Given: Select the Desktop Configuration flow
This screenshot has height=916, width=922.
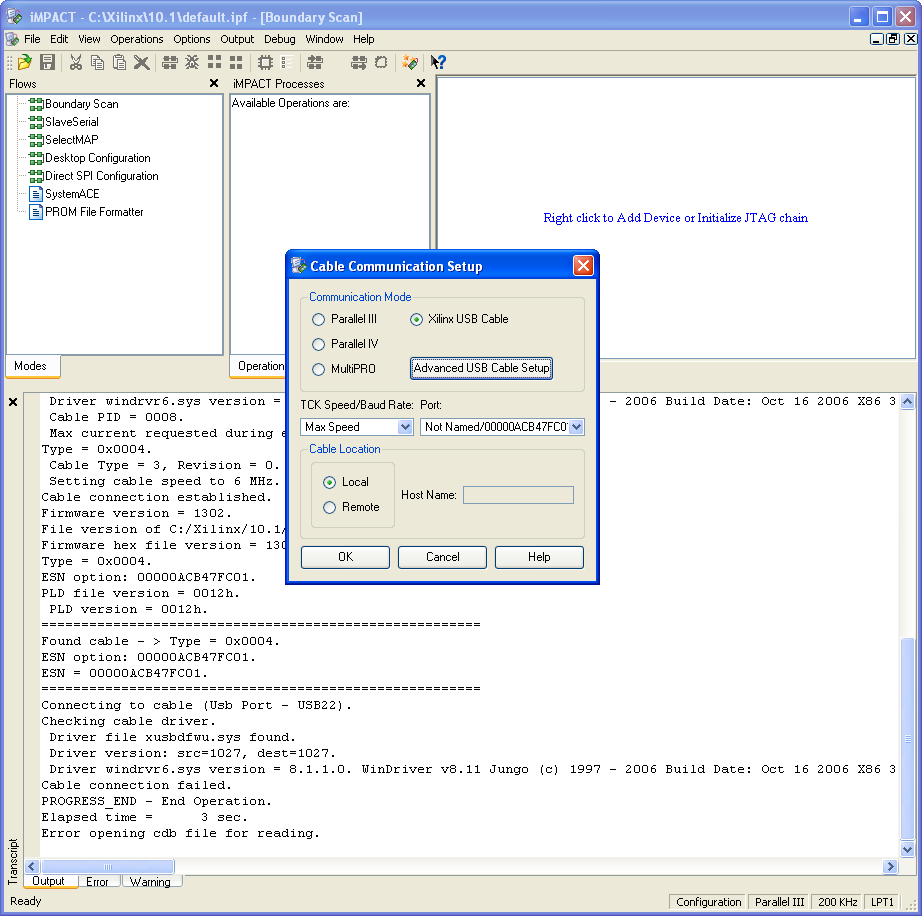Looking at the screenshot, I should click(98, 158).
